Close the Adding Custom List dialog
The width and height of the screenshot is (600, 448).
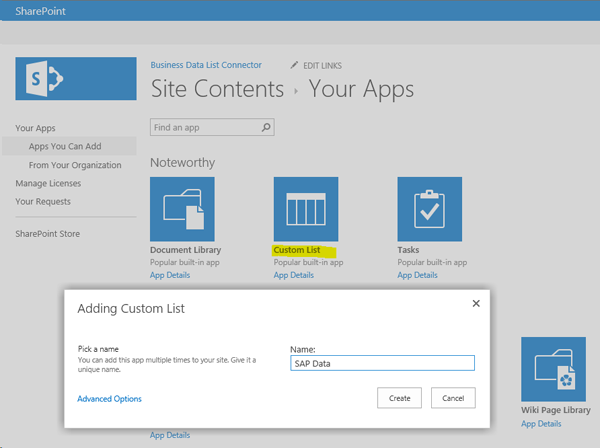(475, 303)
